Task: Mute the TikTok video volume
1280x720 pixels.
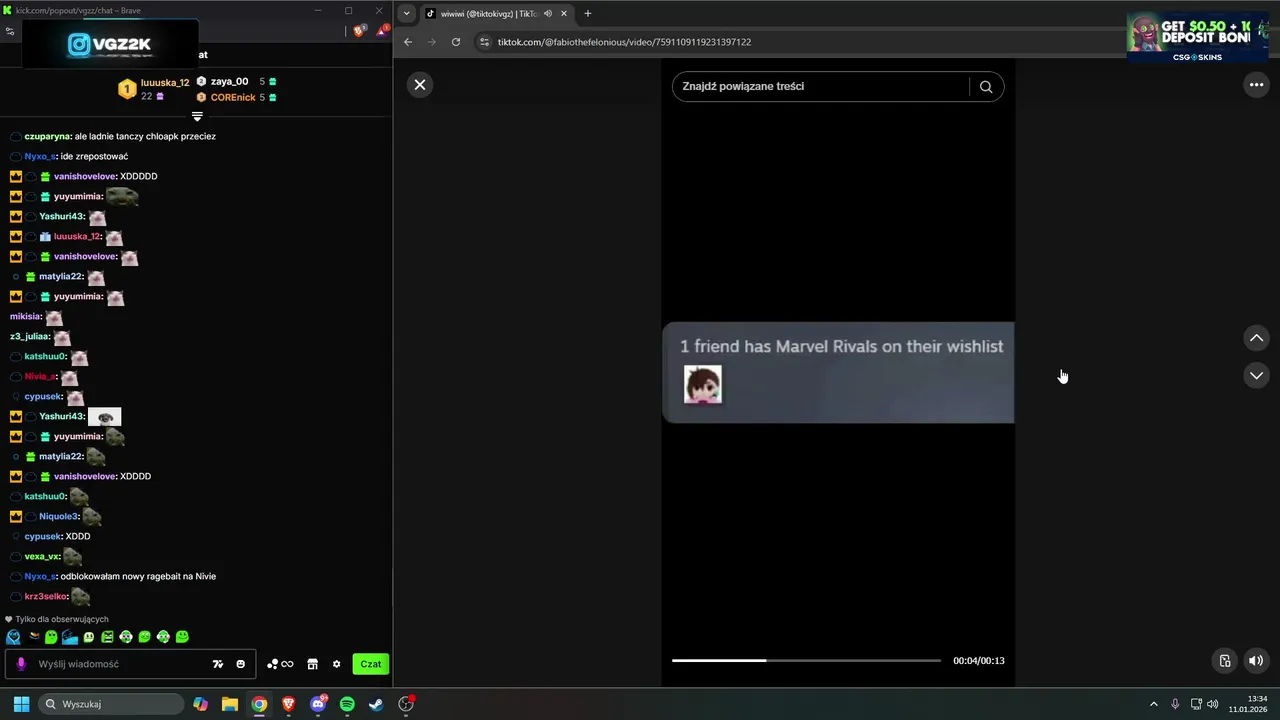Action: 1257,660
